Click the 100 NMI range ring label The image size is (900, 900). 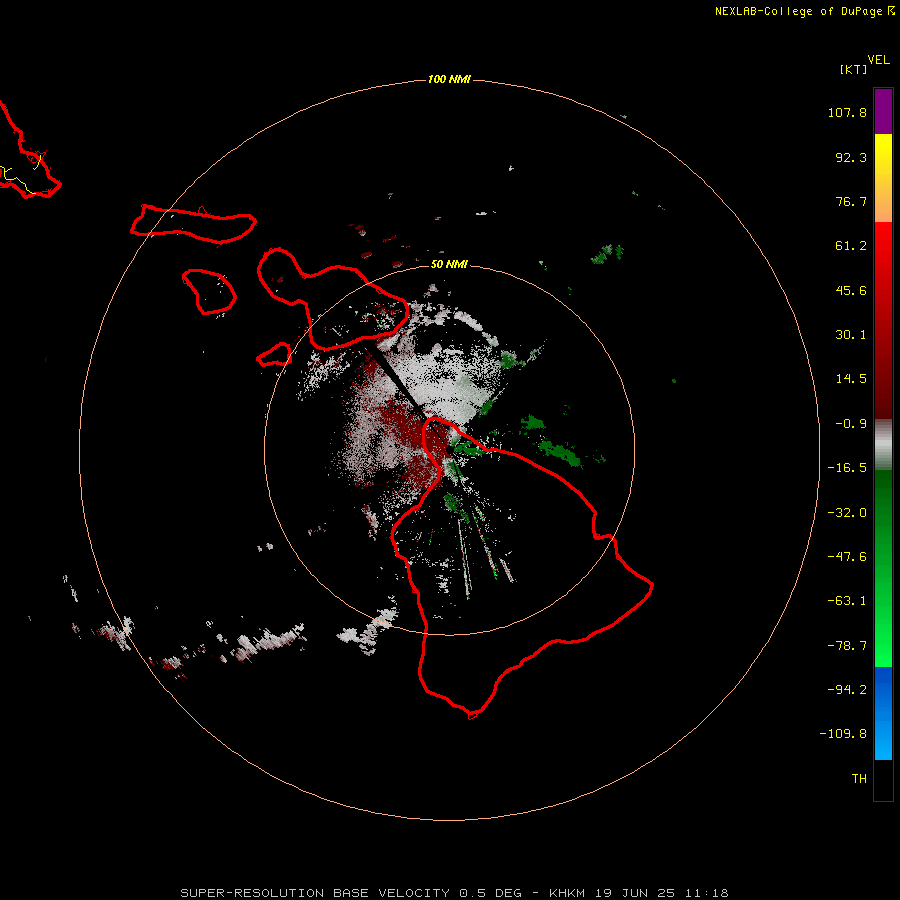pyautogui.click(x=449, y=79)
